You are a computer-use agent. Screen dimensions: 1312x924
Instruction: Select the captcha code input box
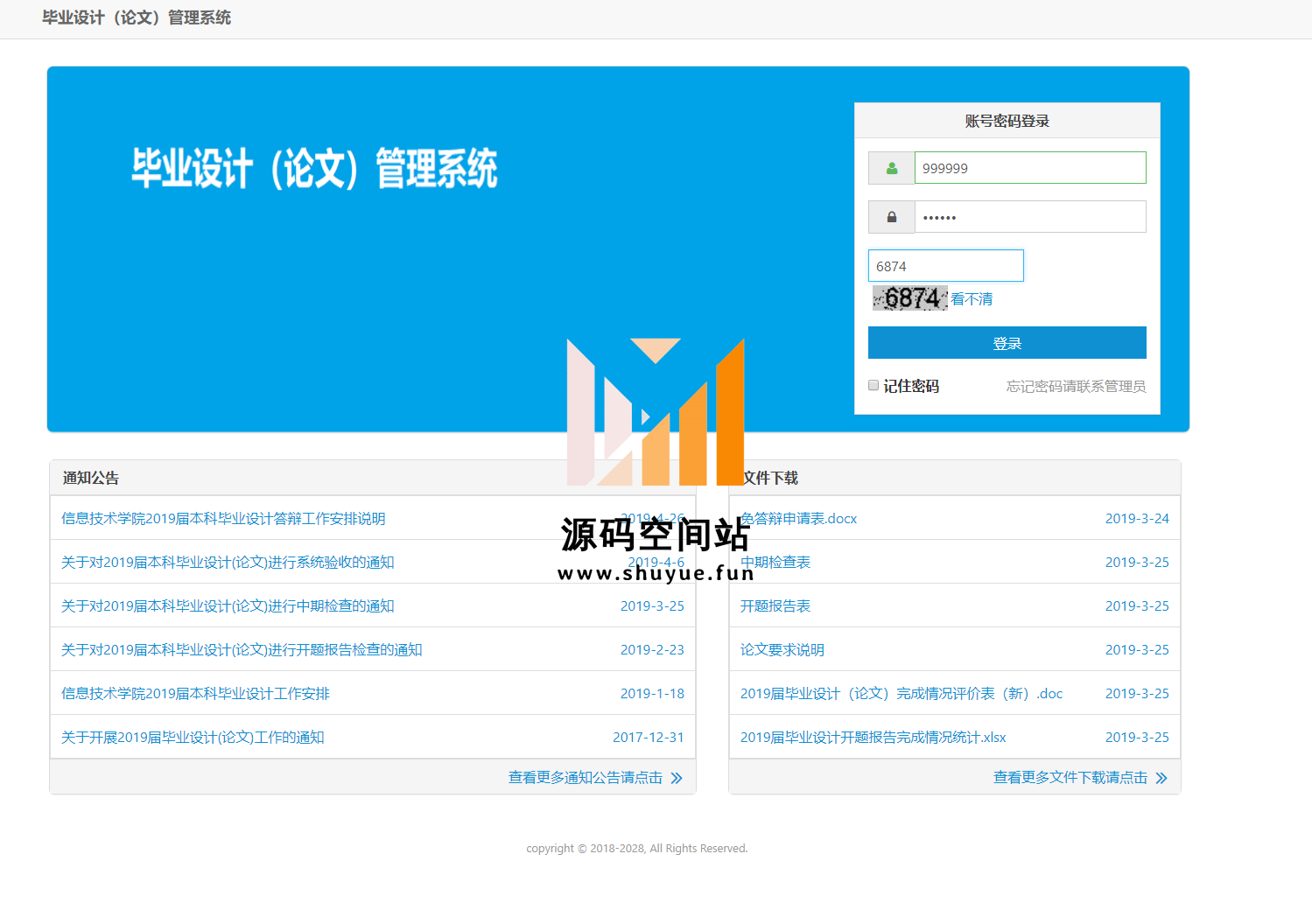[x=945, y=266]
